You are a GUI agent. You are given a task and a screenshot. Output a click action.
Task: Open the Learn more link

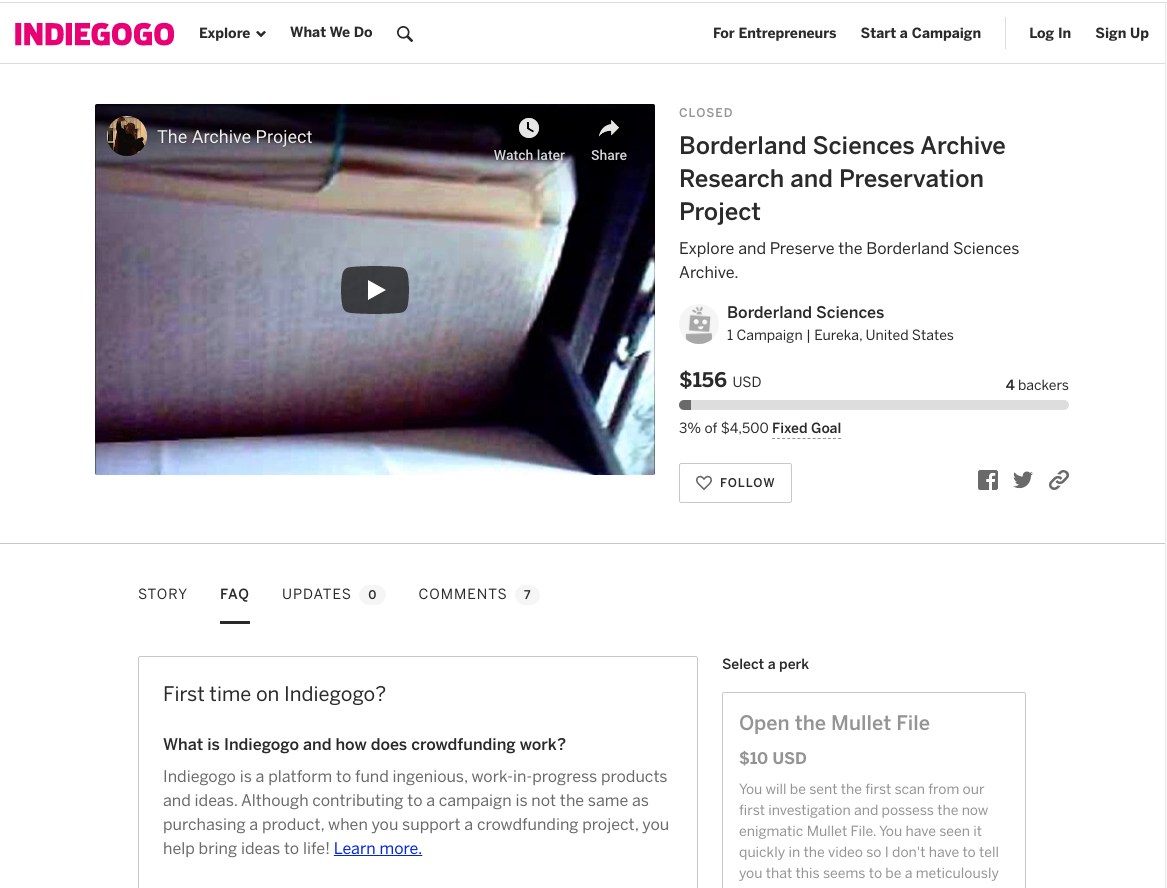coord(377,849)
